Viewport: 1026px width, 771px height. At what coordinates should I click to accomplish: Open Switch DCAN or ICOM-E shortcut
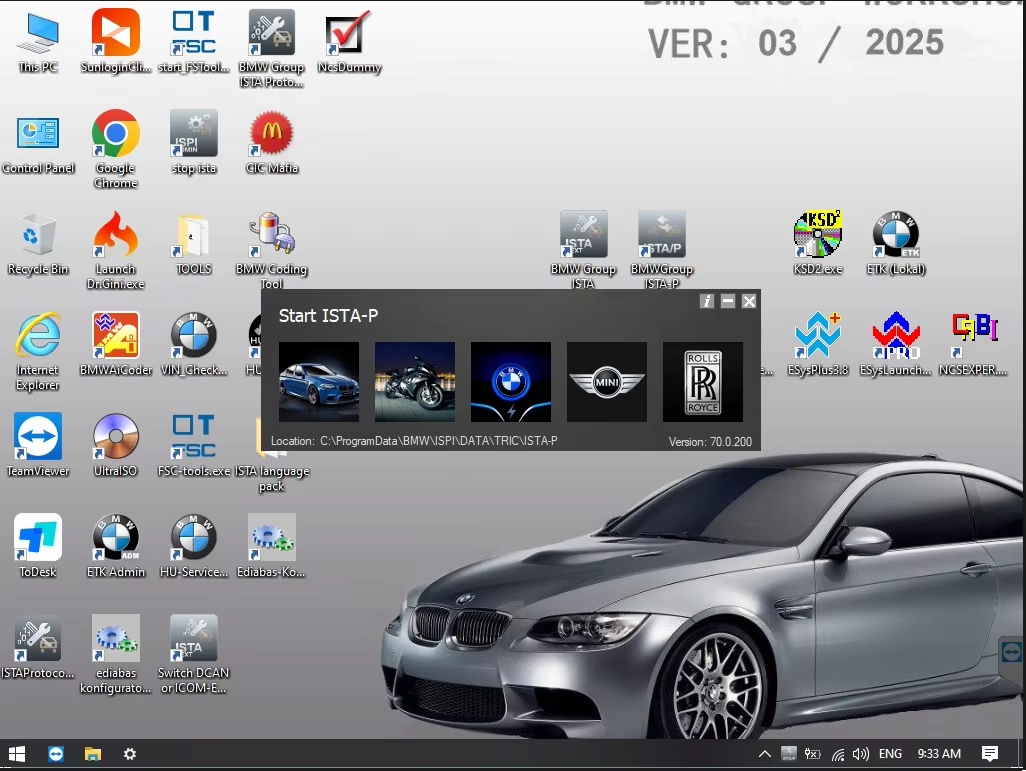[194, 654]
